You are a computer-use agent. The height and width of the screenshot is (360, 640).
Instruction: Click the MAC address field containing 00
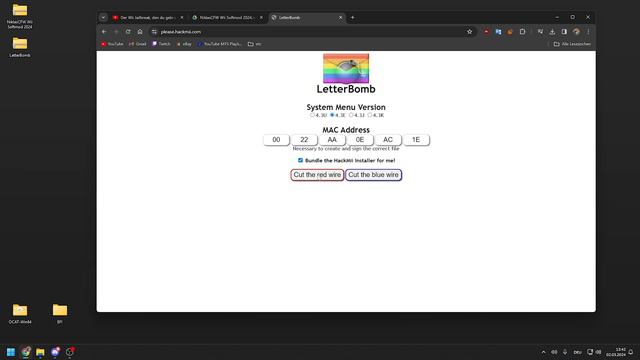click(x=276, y=140)
